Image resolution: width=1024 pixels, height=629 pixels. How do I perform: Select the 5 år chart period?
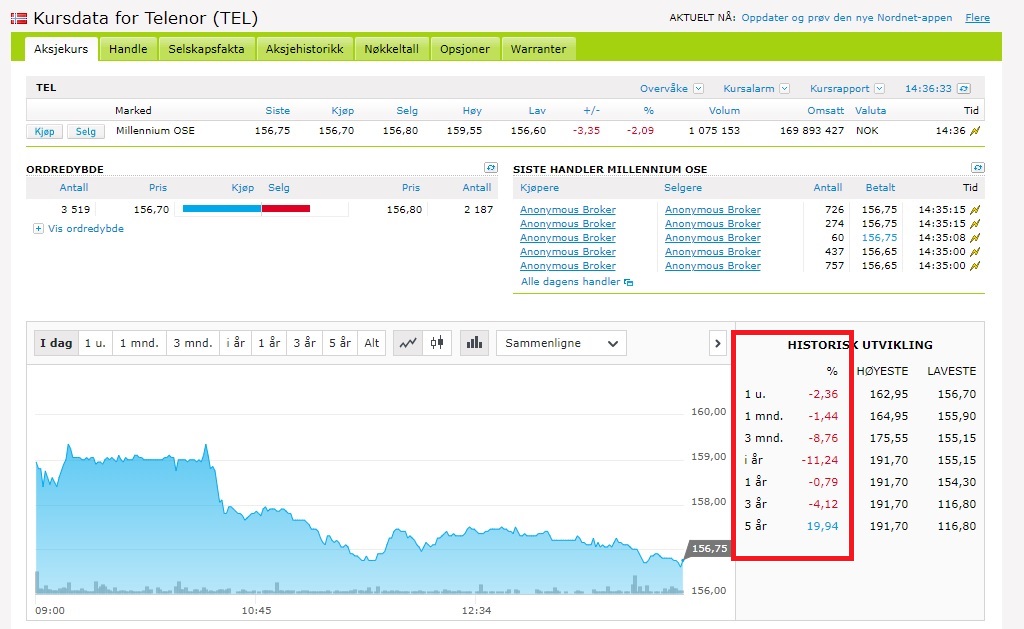[340, 343]
